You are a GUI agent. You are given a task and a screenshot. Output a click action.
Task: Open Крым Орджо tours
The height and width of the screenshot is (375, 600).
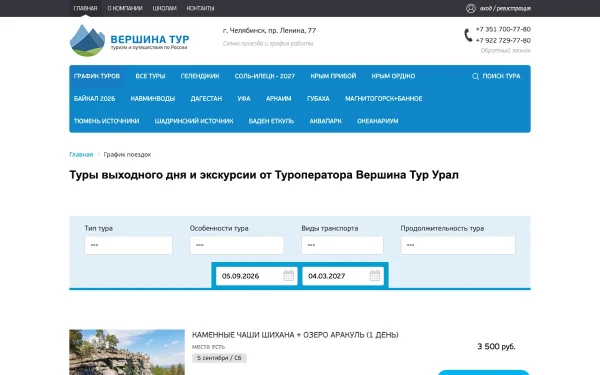point(393,76)
